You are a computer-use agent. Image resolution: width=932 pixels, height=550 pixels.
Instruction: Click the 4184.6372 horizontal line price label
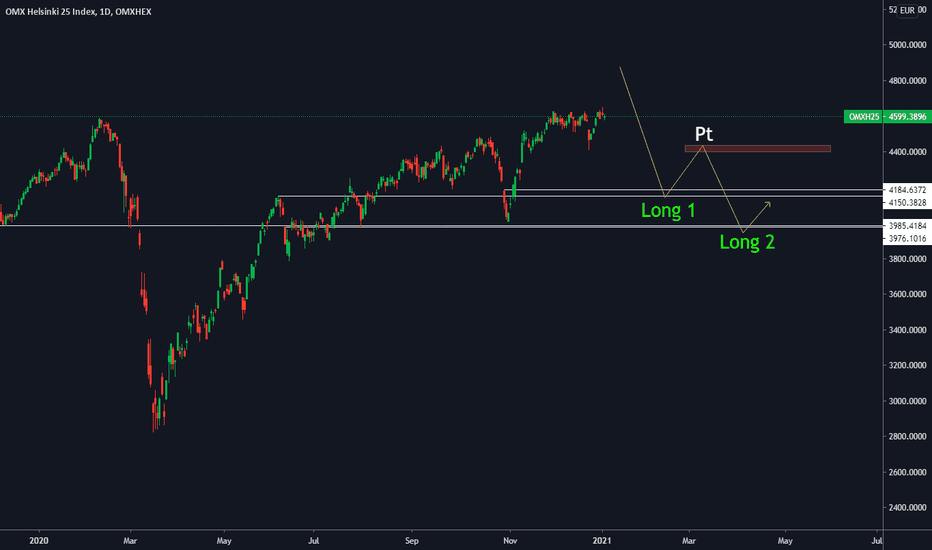tap(905, 190)
